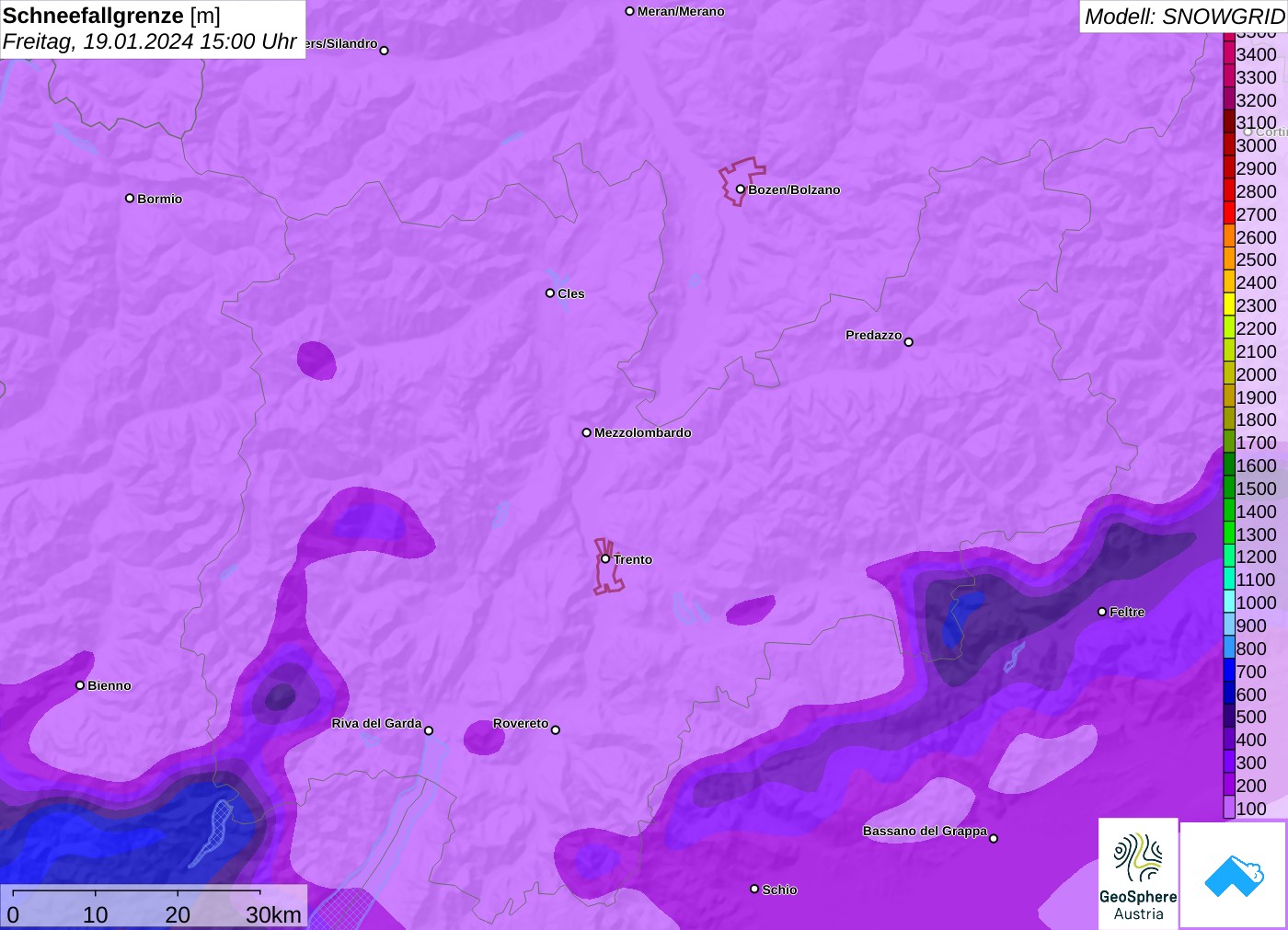Click the Bassano del Grappa marker dot
This screenshot has height=930, width=1288.
click(x=994, y=838)
